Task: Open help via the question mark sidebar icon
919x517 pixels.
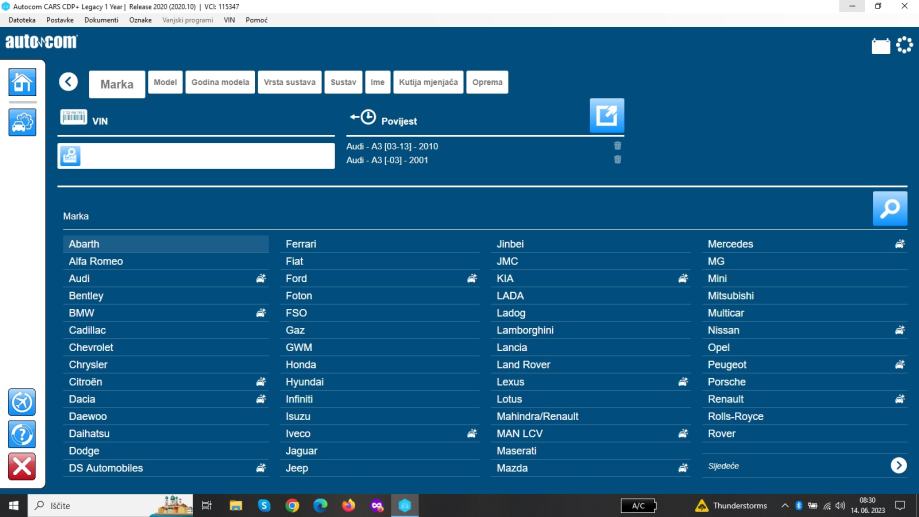Action: click(x=22, y=434)
